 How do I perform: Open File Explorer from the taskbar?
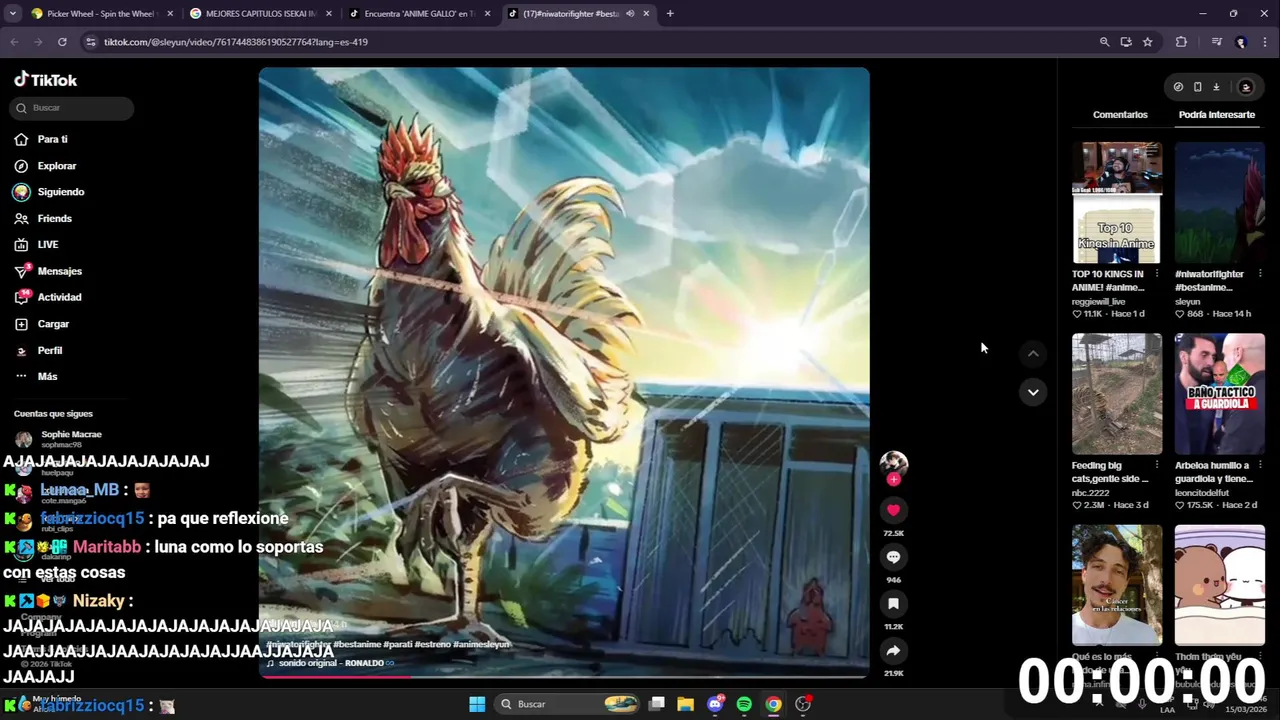coord(685,704)
